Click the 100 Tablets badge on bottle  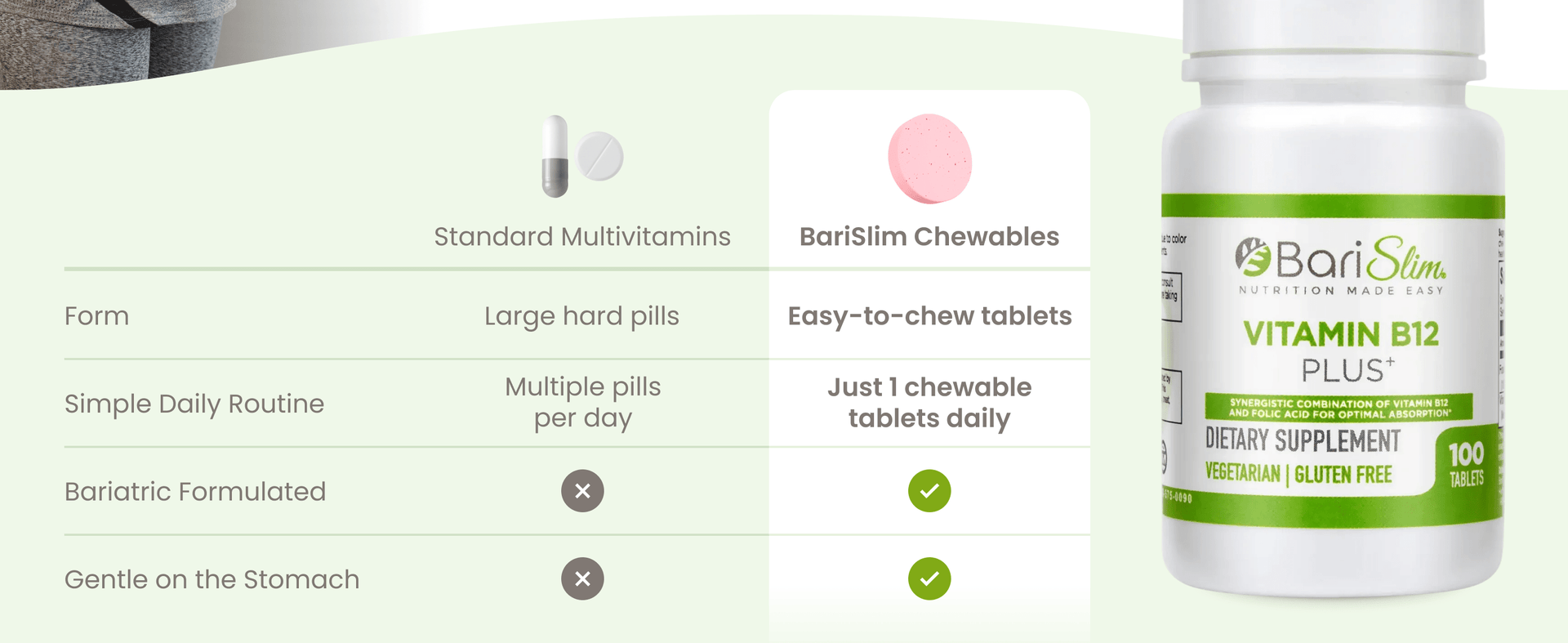(1466, 463)
